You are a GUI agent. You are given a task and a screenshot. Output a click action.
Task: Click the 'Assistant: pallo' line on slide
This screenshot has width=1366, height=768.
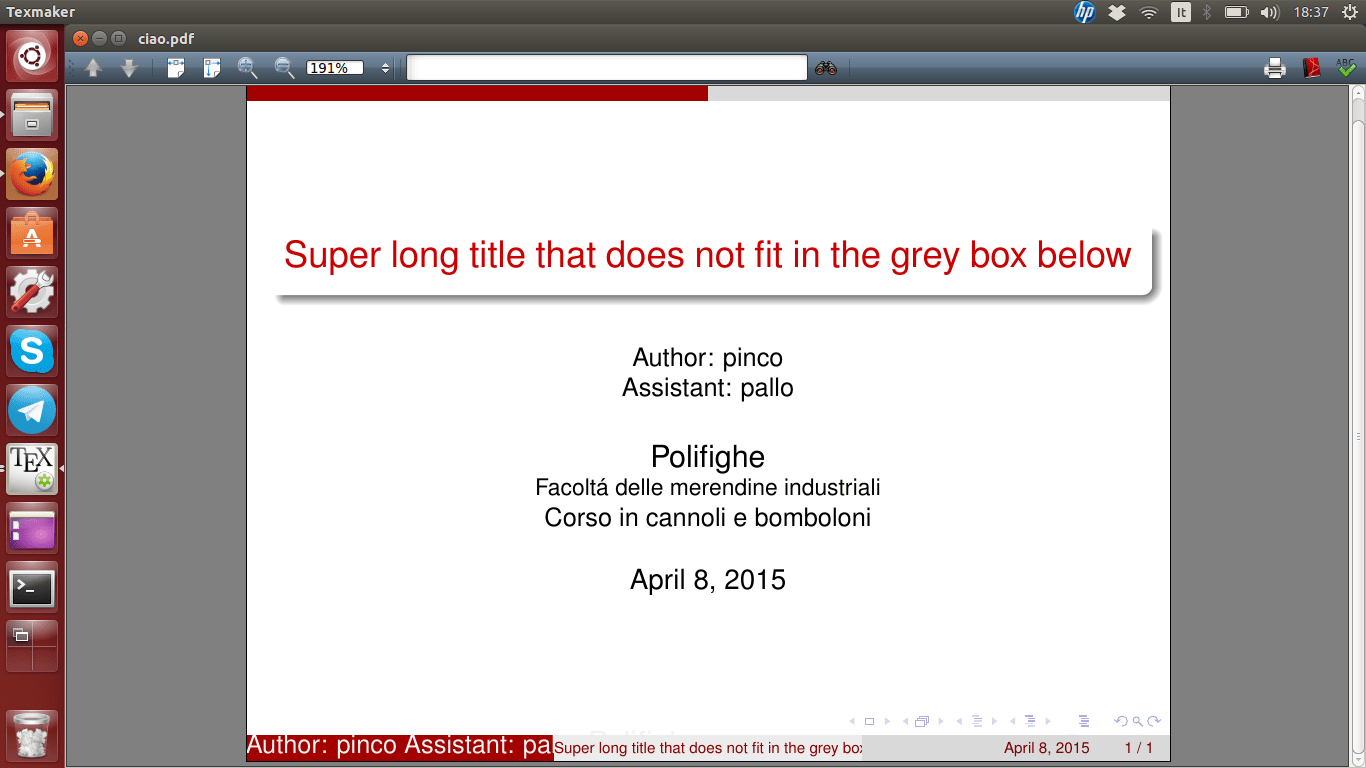[x=707, y=388]
